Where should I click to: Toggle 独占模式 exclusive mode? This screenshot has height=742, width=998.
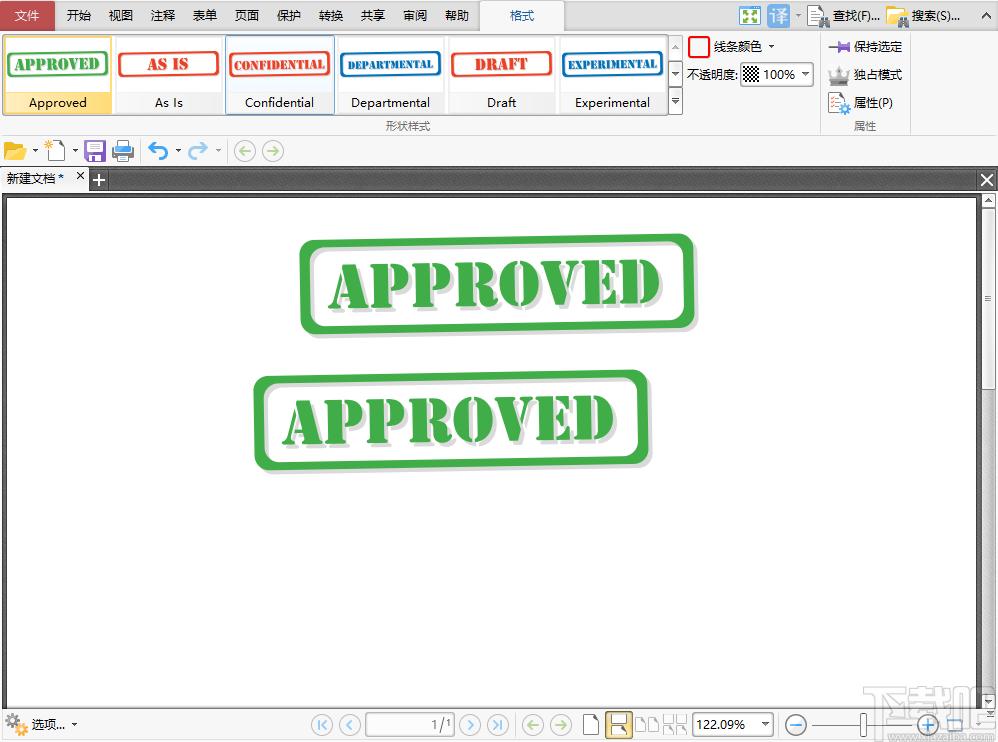[865, 75]
